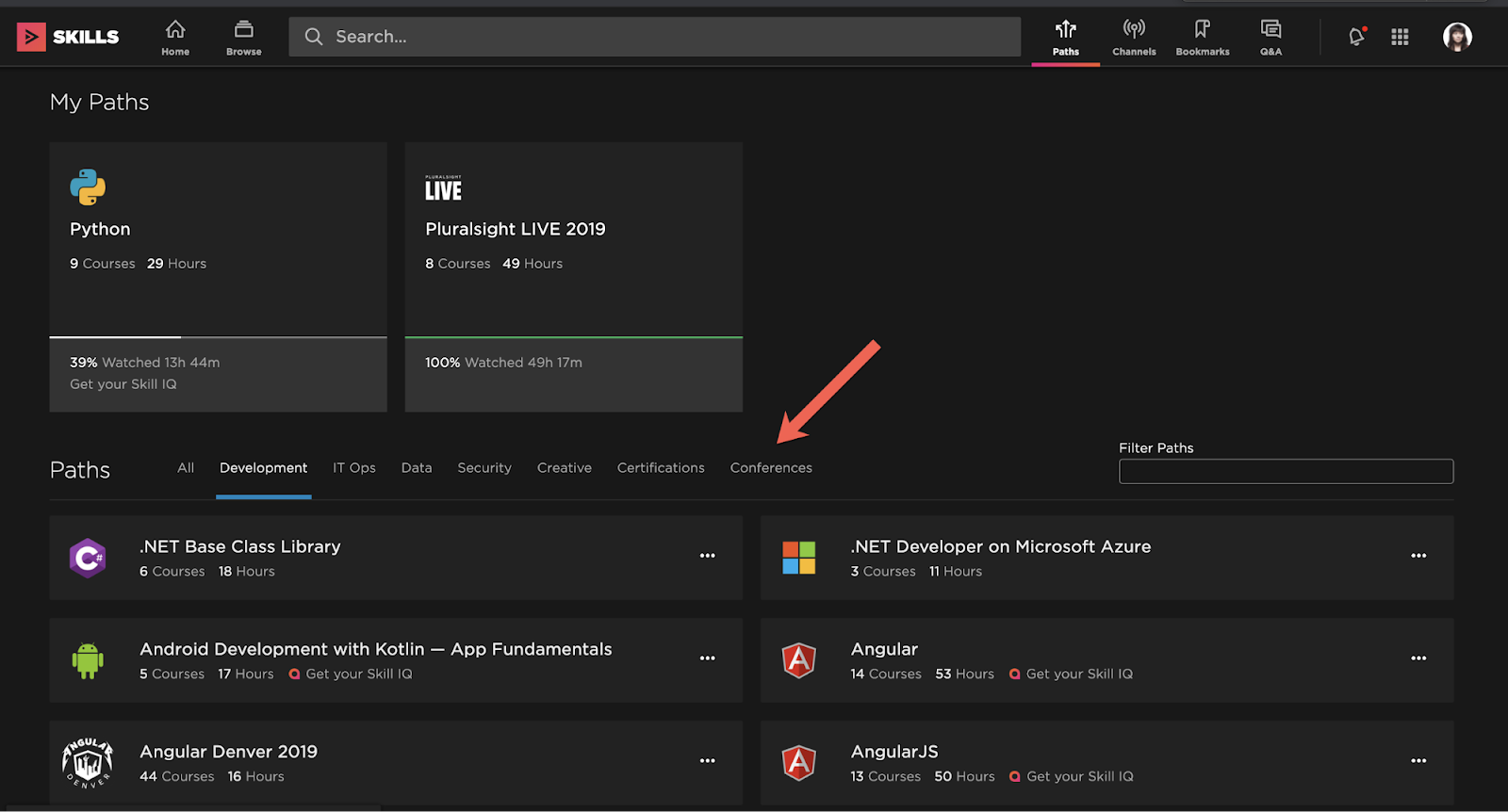Open Android Development with Kotlin path title

[376, 649]
